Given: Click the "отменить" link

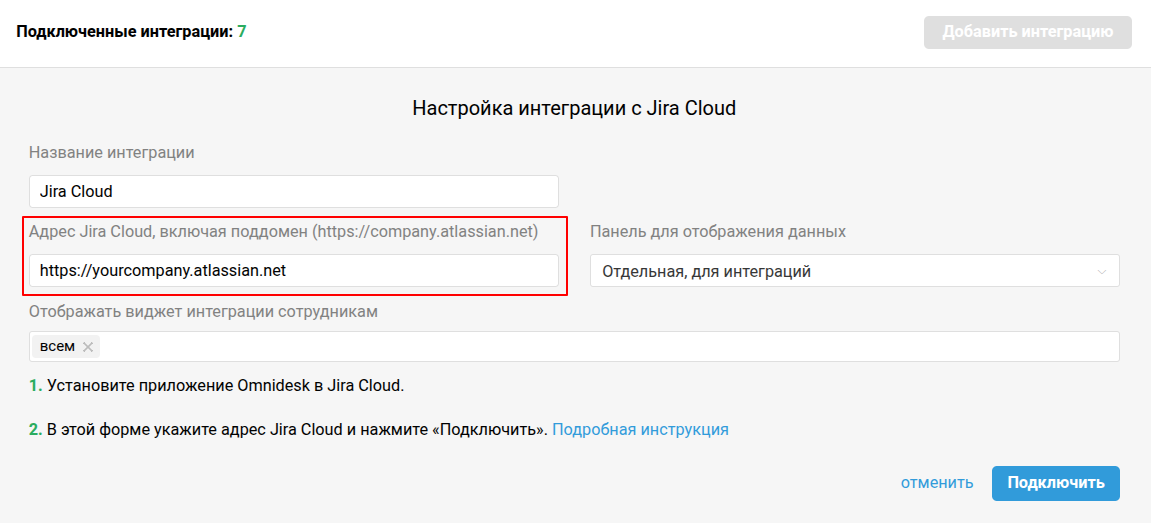Looking at the screenshot, I should [x=937, y=483].
